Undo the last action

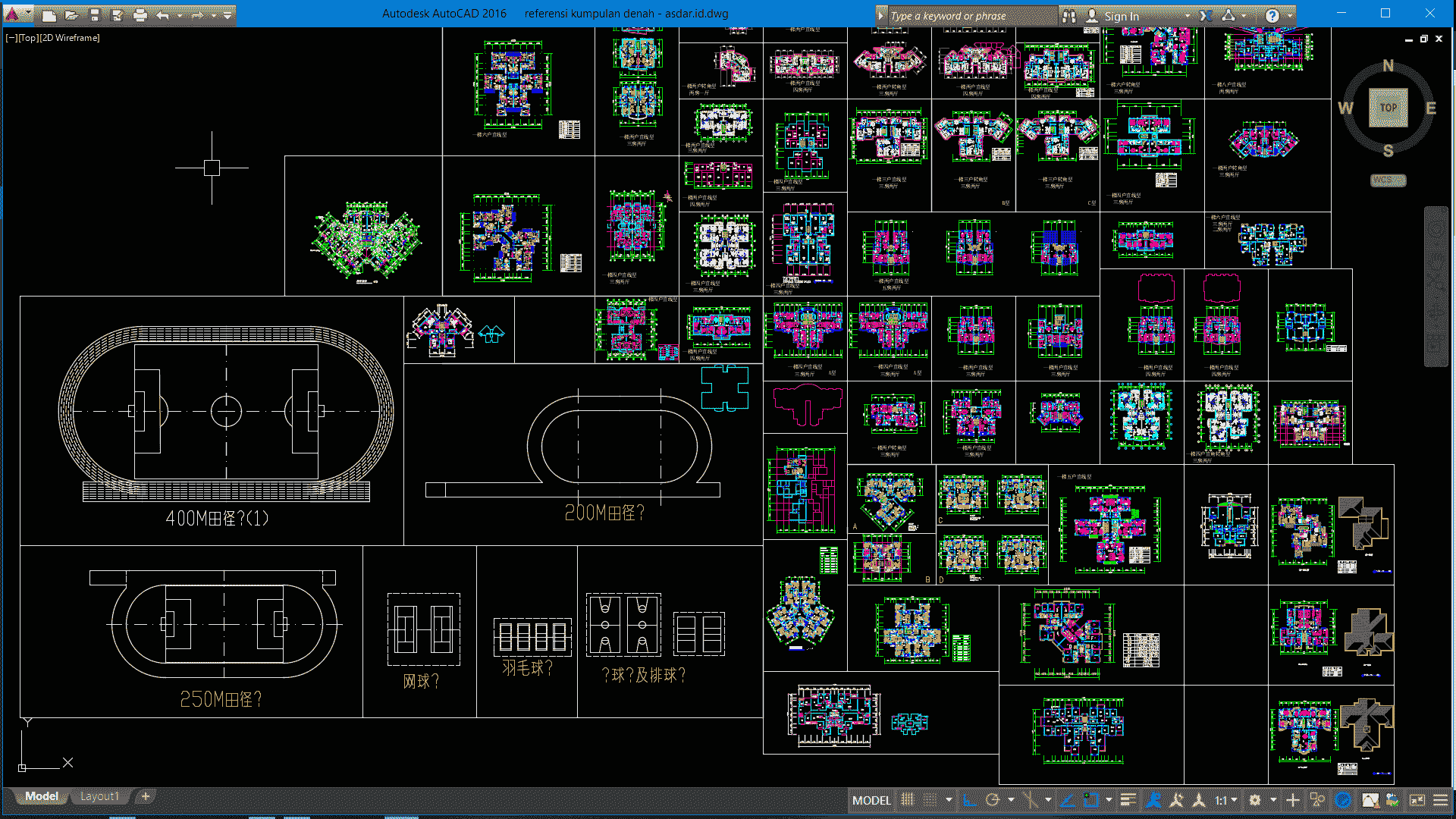163,16
